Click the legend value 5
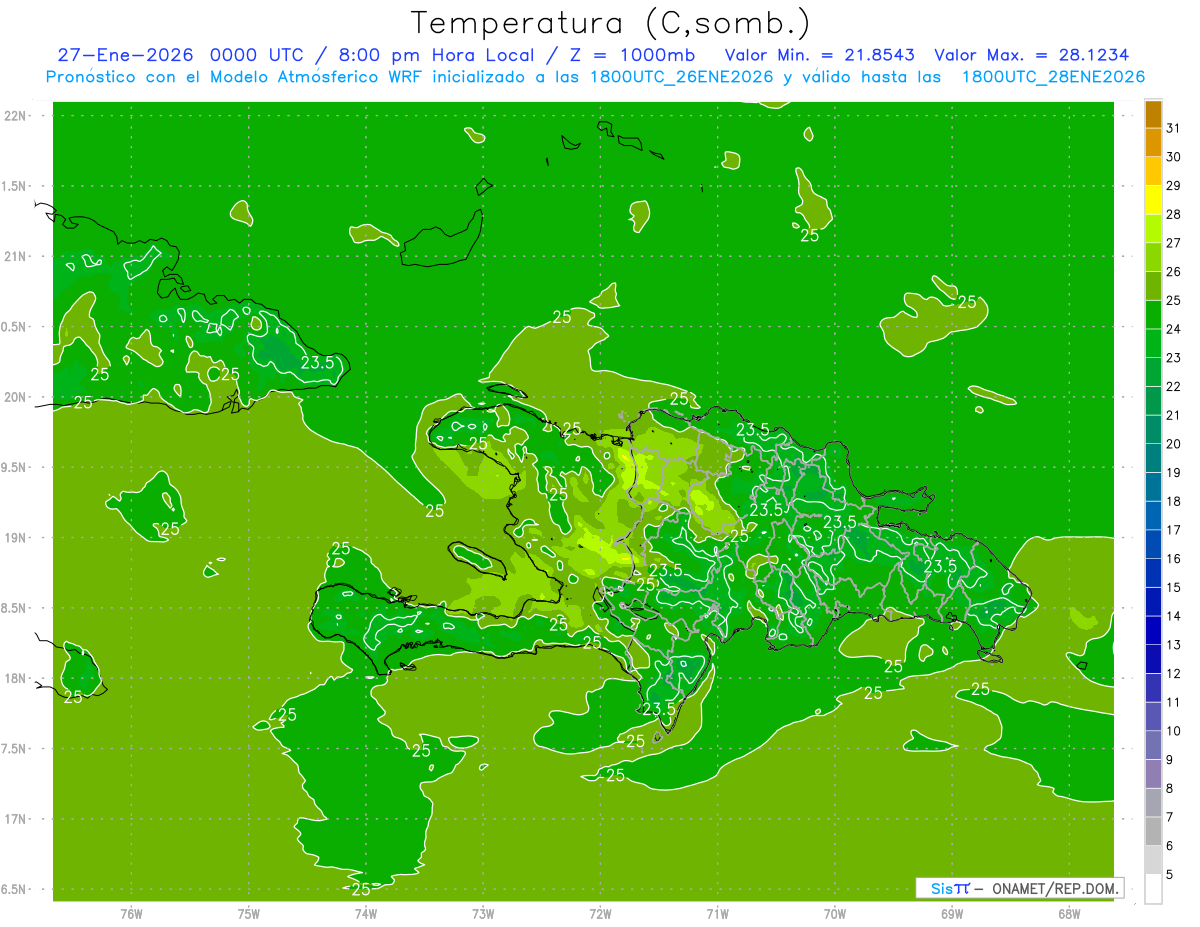Image resolution: width=1200 pixels, height=927 pixels. tap(1170, 874)
